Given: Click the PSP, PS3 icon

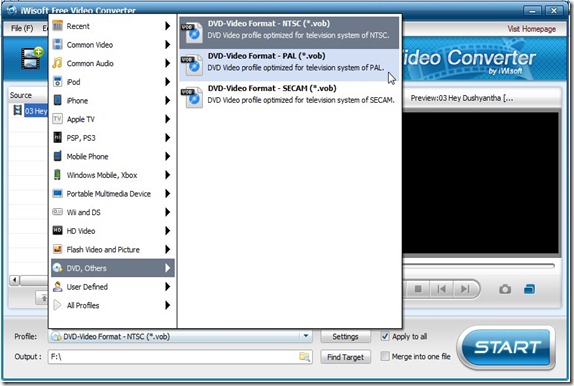Looking at the screenshot, I should tap(57, 138).
